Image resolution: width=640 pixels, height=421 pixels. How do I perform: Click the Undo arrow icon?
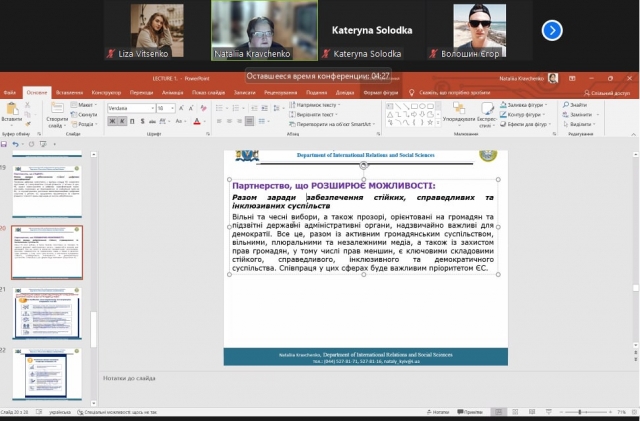pyautogui.click(x=16, y=143)
